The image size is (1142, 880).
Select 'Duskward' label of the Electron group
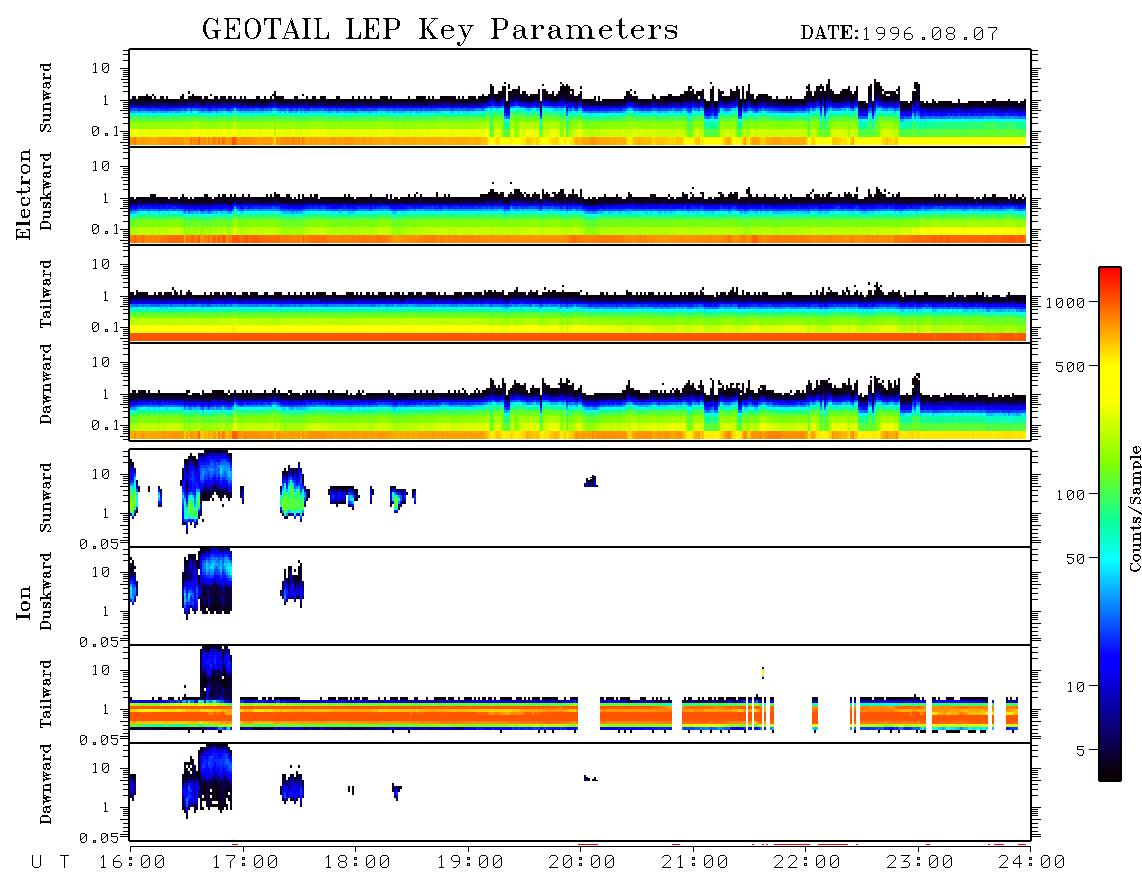click(x=46, y=191)
